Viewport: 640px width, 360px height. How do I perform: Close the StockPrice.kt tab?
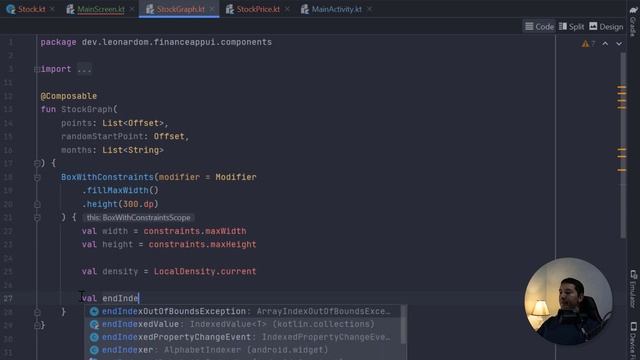pyautogui.click(x=287, y=9)
